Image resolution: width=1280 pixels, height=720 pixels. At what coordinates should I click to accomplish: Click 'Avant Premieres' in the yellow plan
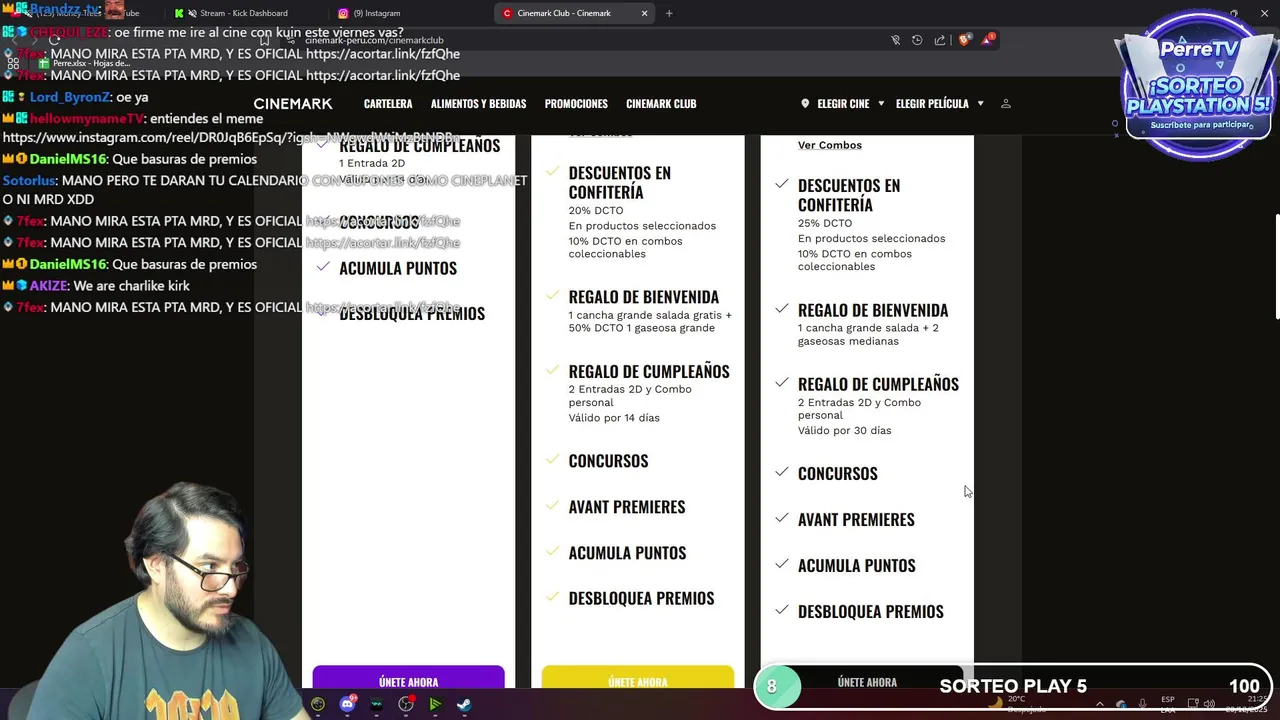(627, 507)
